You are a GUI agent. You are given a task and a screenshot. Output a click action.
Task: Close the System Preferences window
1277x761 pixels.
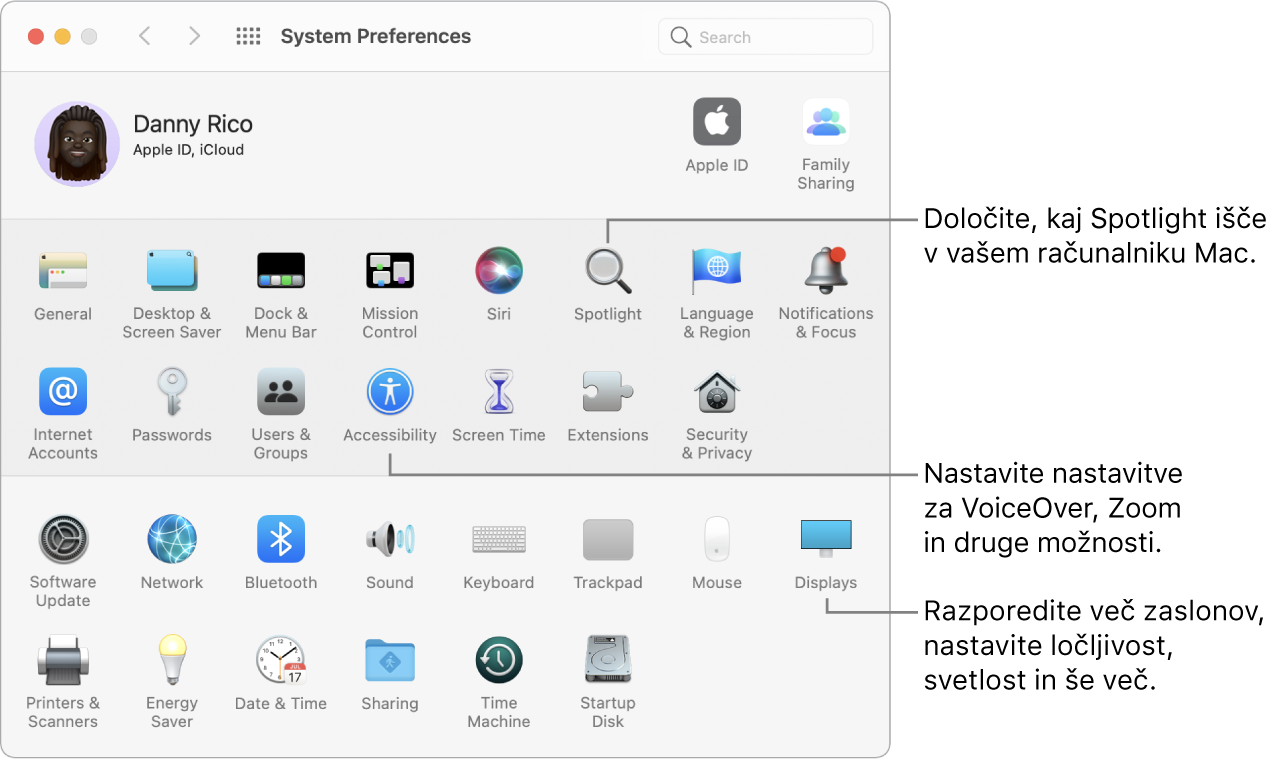36,36
